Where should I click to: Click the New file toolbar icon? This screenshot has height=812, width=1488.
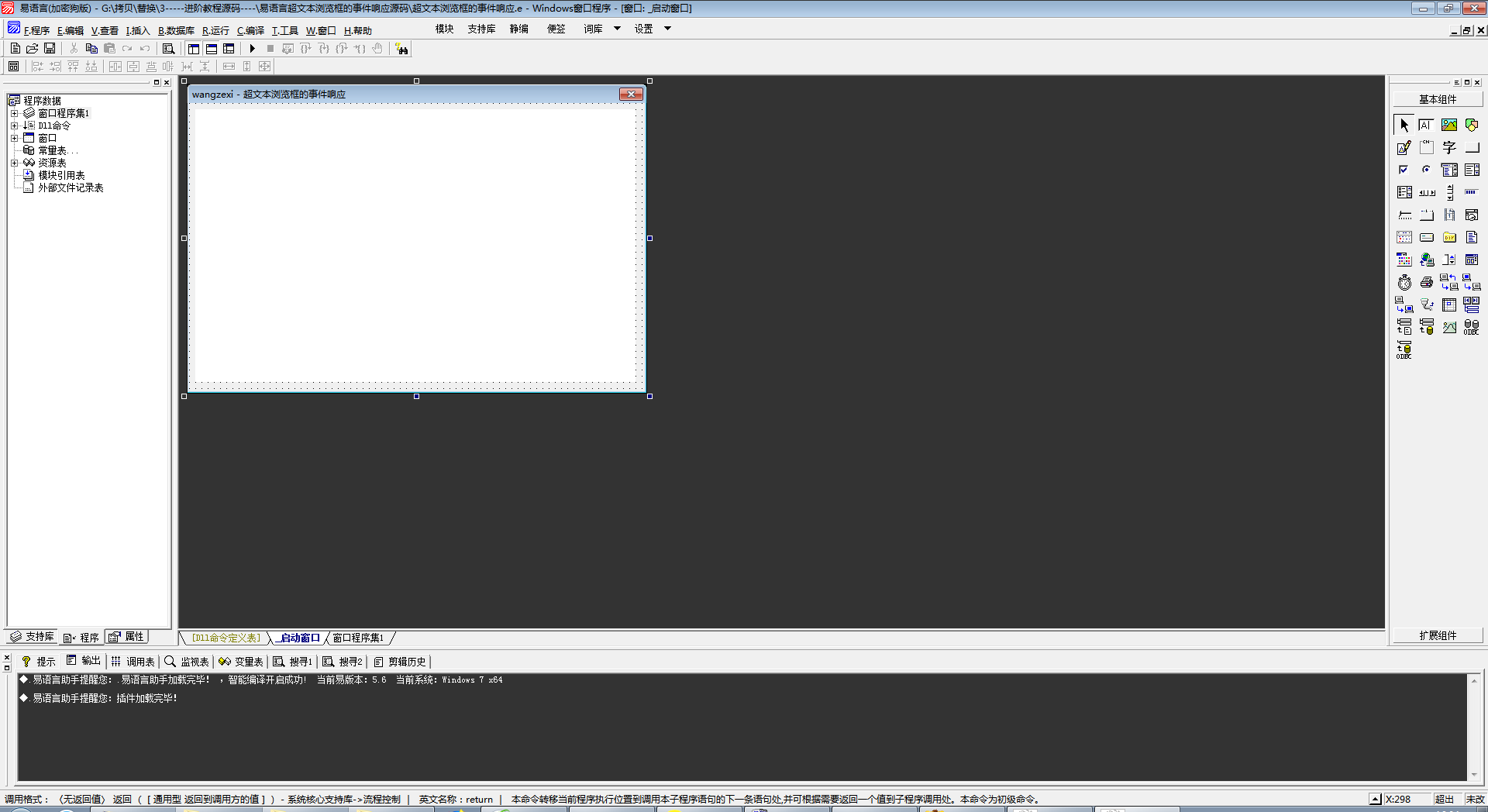(15, 49)
